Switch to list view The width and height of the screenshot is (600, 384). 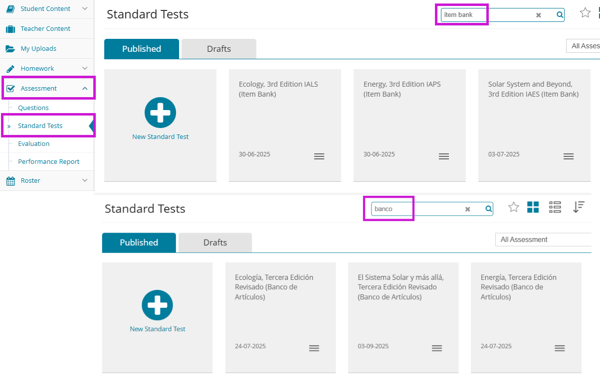point(555,207)
